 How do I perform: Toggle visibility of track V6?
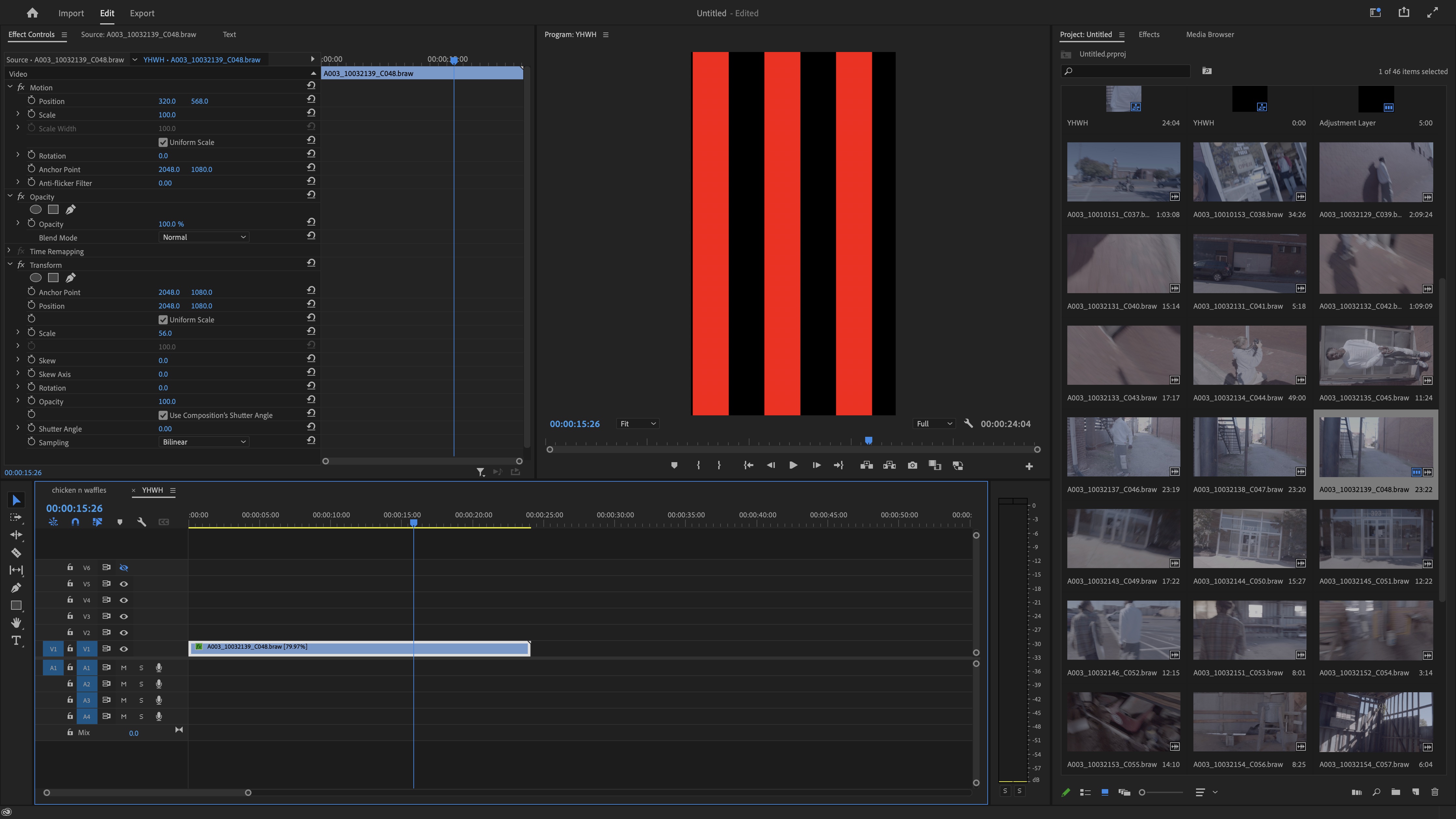click(124, 567)
